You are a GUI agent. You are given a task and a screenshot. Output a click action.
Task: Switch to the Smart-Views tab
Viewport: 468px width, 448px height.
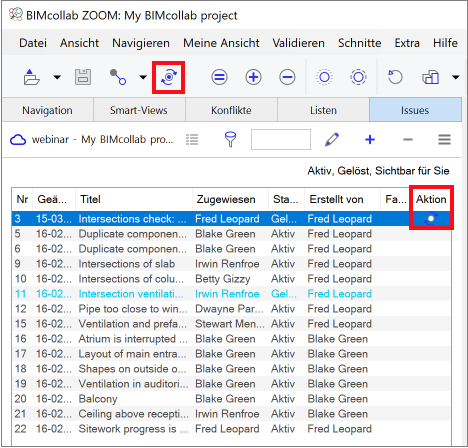pyautogui.click(x=139, y=110)
